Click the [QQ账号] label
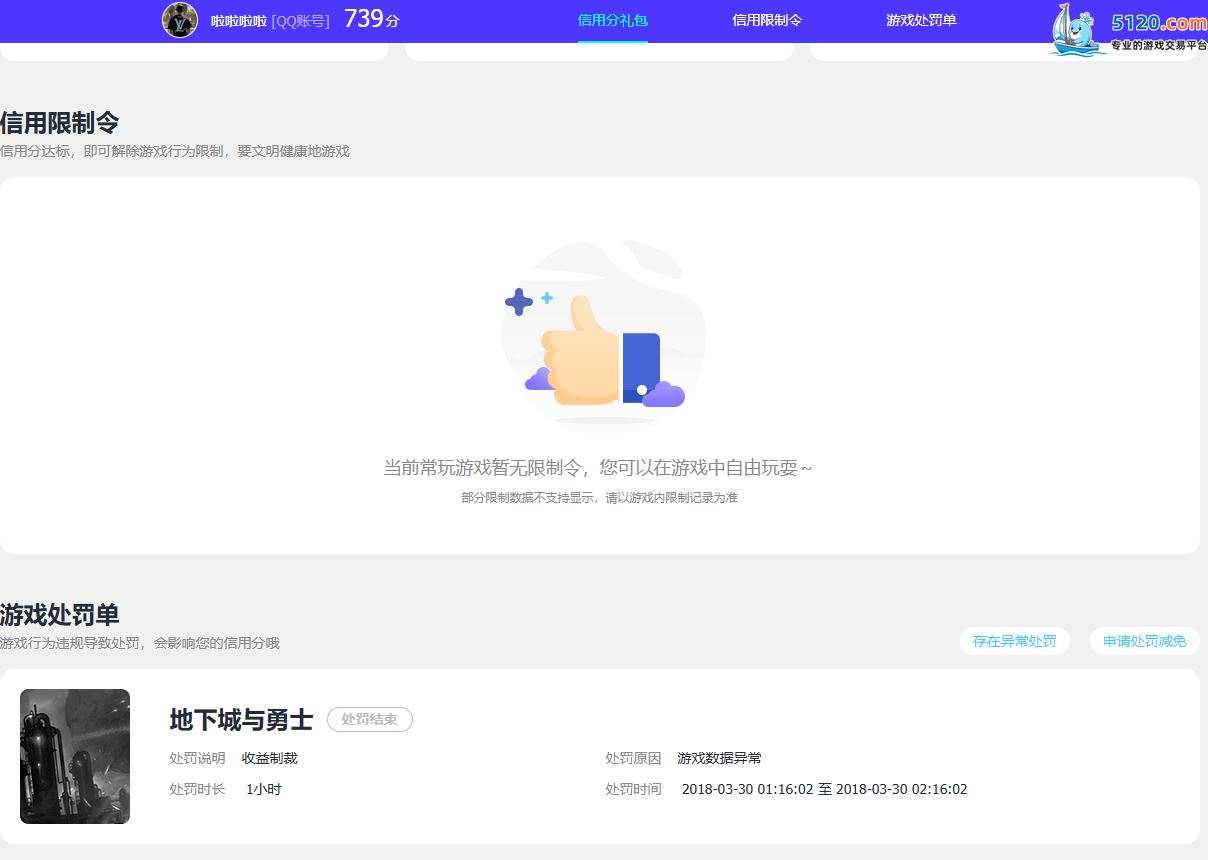Screen dimensions: 1208x860 coord(300,21)
